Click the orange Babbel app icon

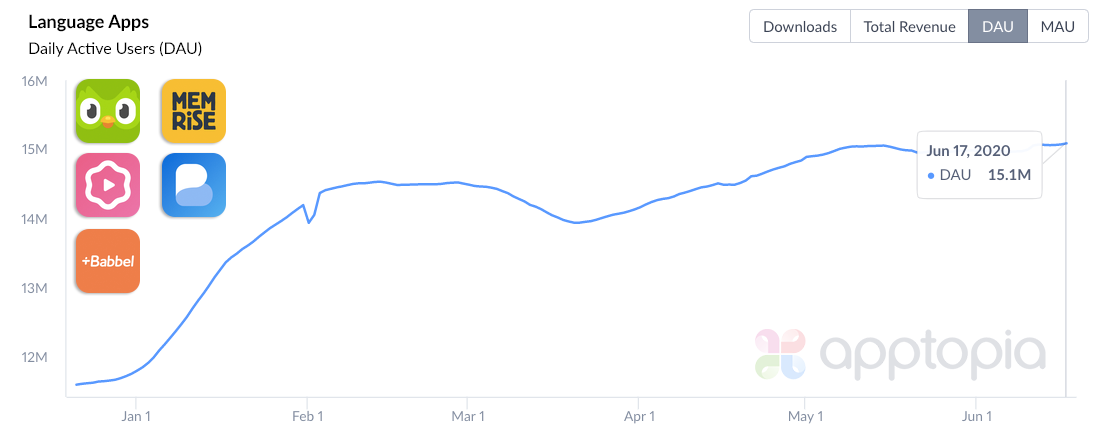(108, 261)
